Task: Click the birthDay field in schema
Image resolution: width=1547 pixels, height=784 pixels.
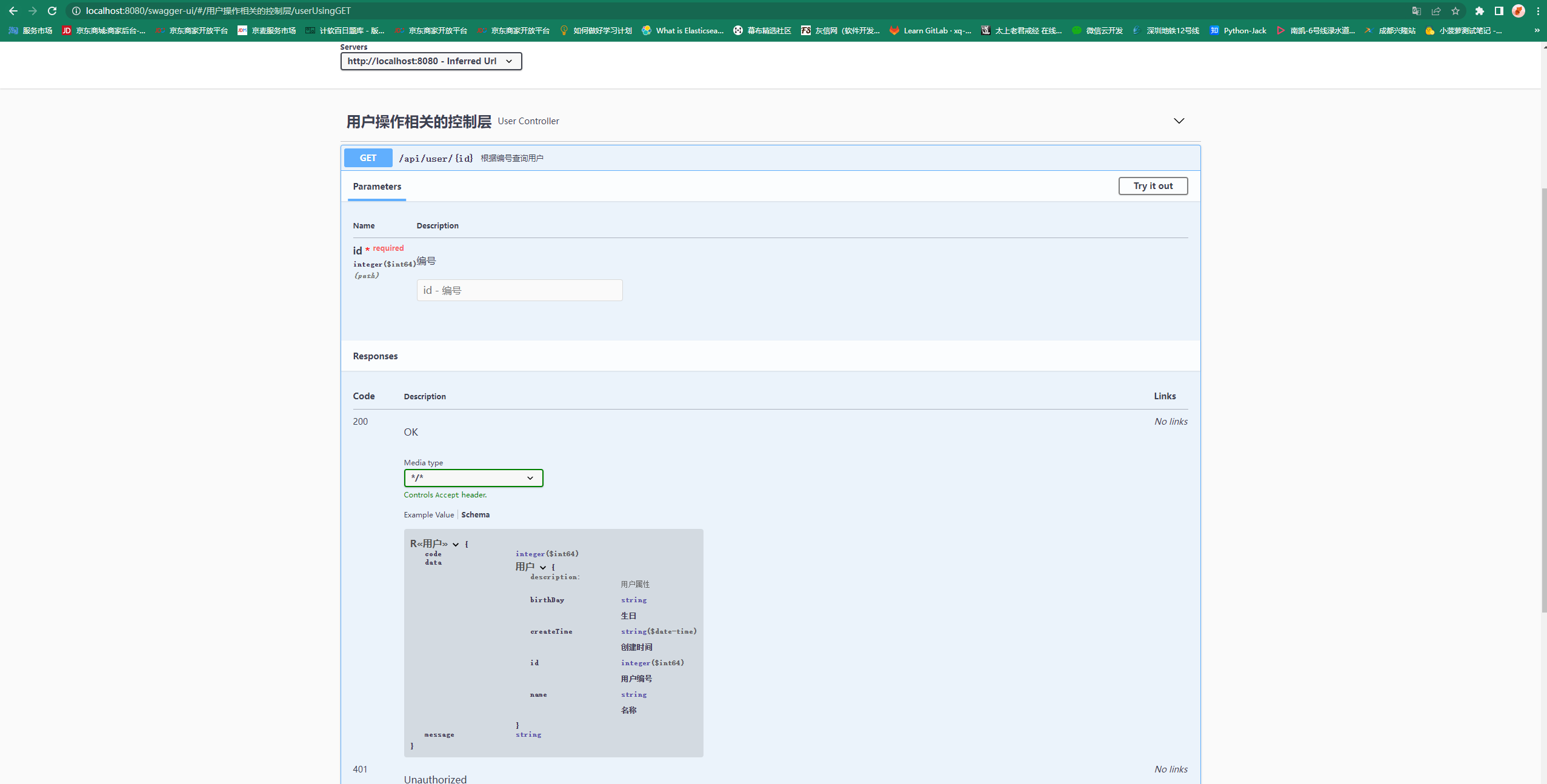Action: (x=547, y=600)
